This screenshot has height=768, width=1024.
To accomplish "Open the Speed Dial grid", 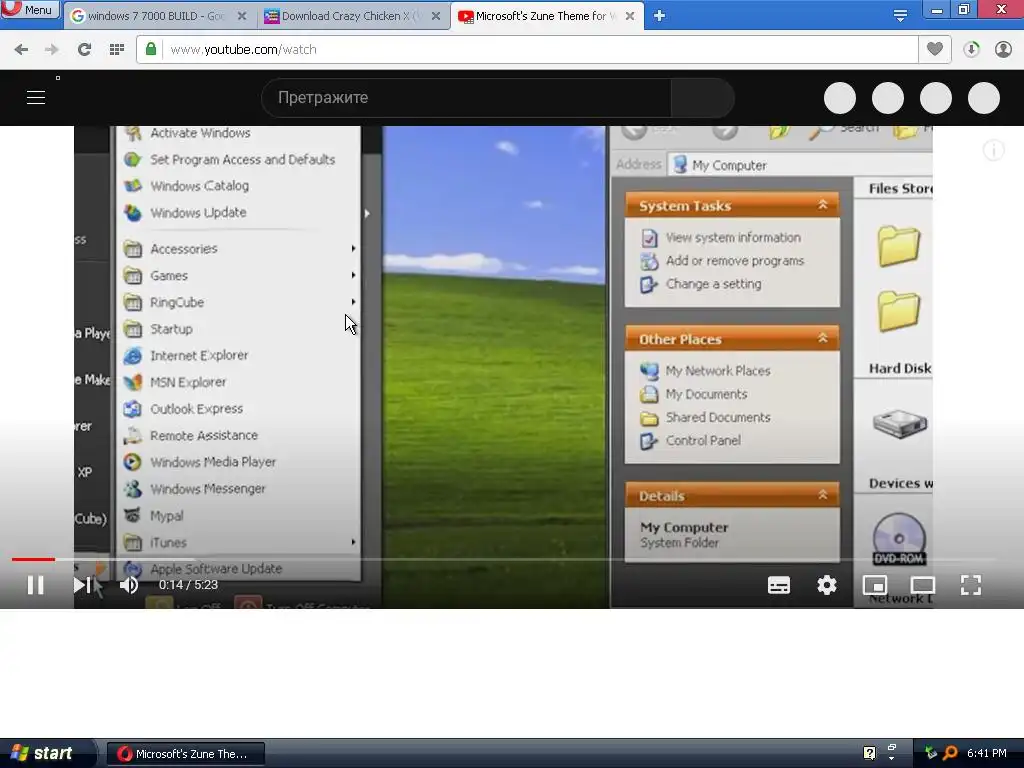I will 116,50.
